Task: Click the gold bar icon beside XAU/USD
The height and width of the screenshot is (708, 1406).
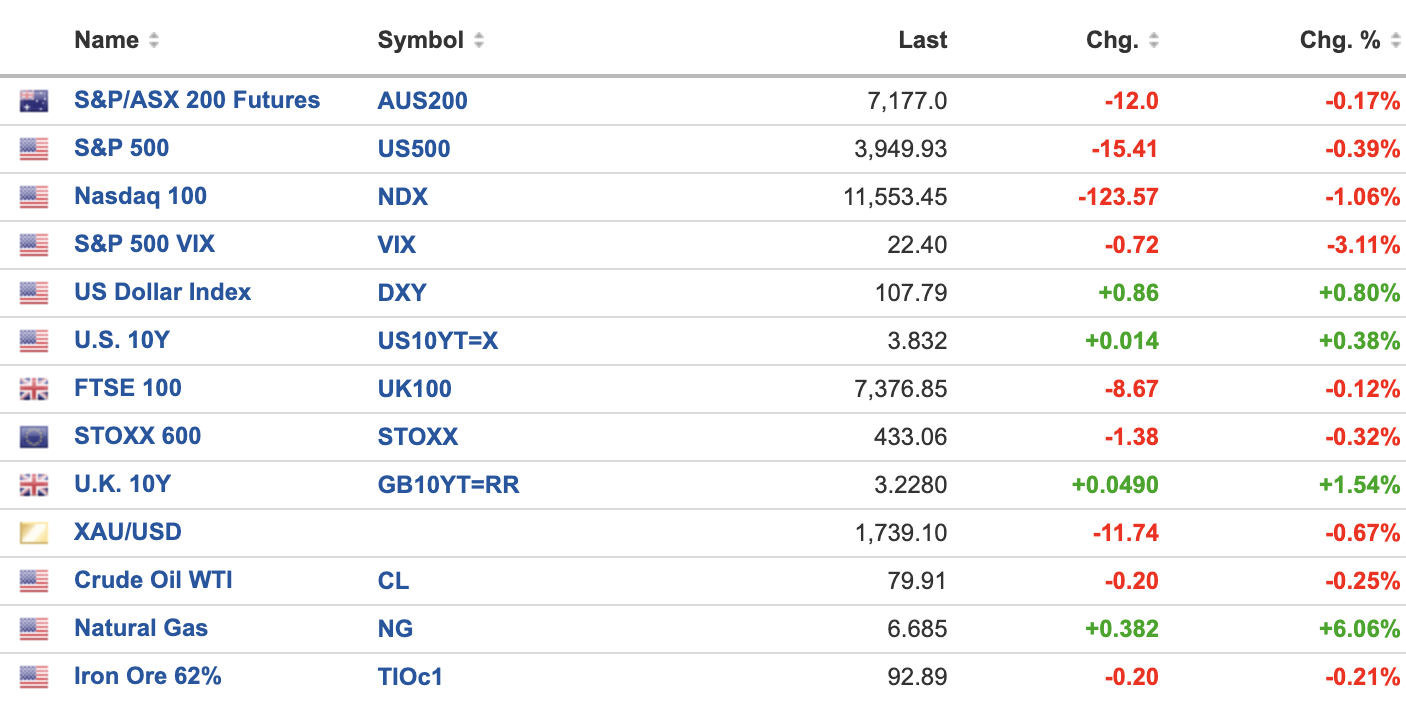Action: point(33,533)
